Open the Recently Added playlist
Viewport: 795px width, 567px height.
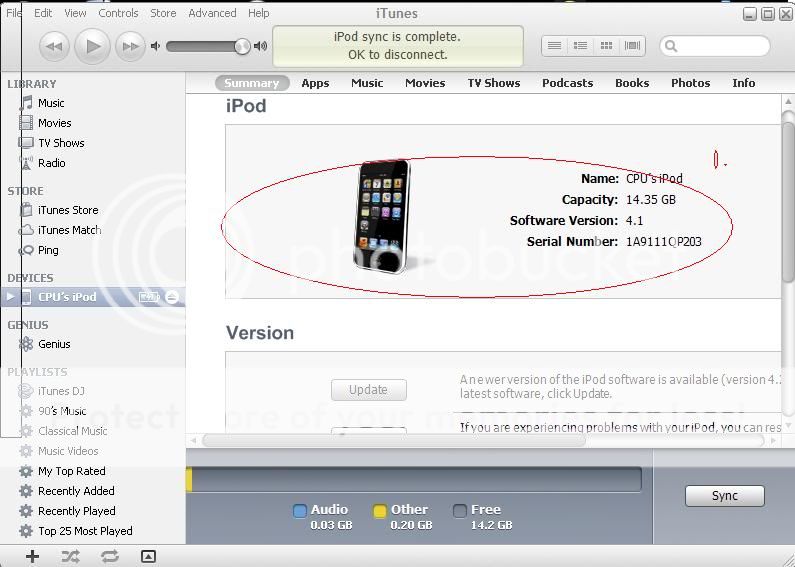tap(76, 491)
